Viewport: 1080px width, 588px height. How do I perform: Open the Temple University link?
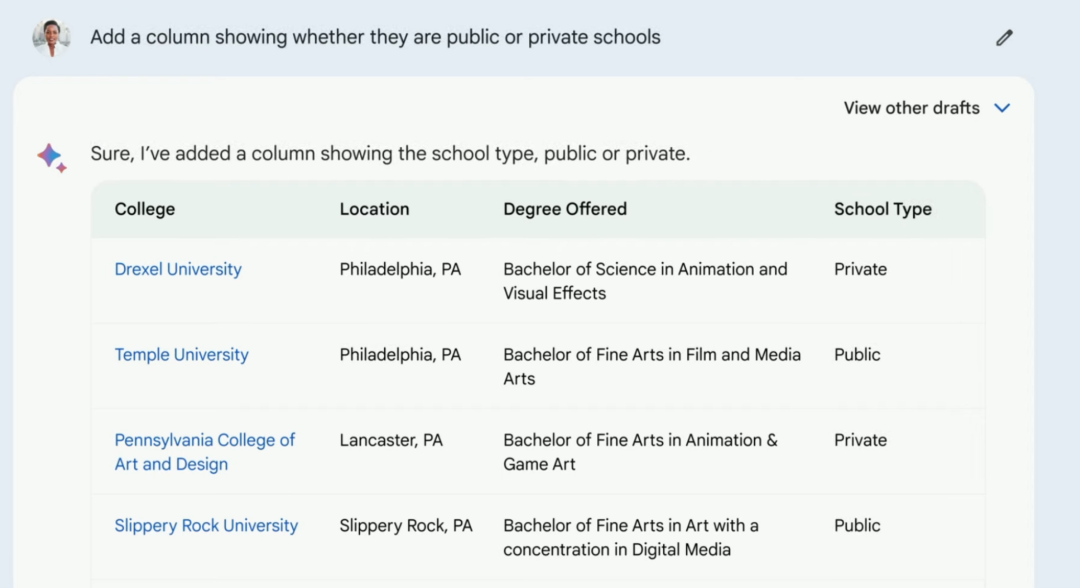[x=181, y=354]
